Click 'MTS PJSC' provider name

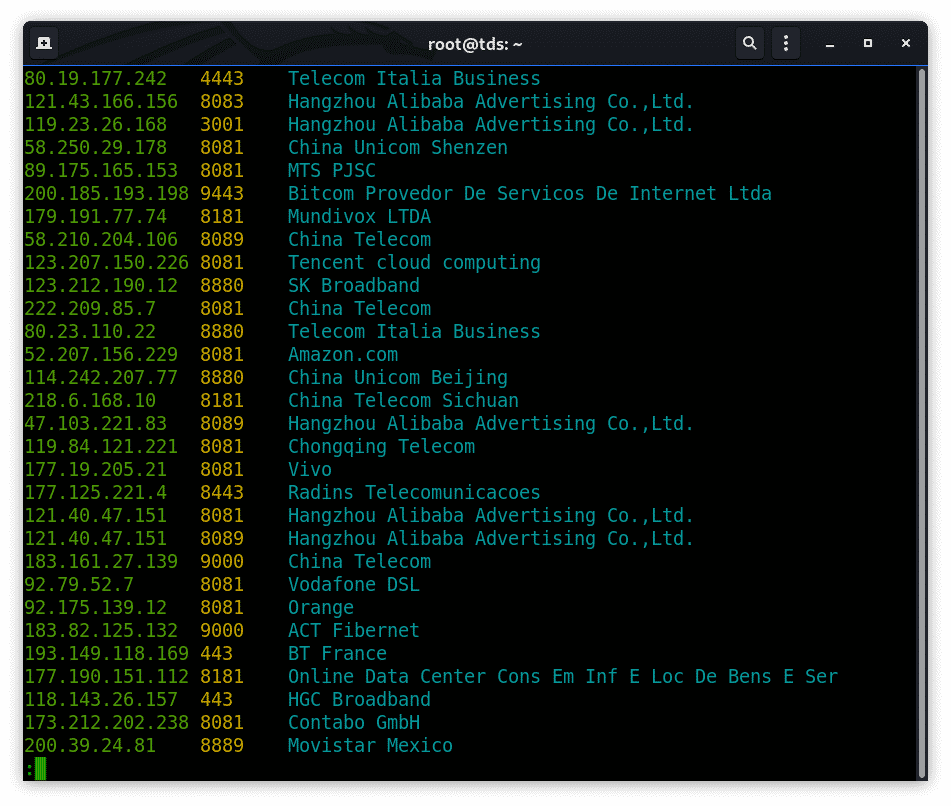(x=332, y=171)
